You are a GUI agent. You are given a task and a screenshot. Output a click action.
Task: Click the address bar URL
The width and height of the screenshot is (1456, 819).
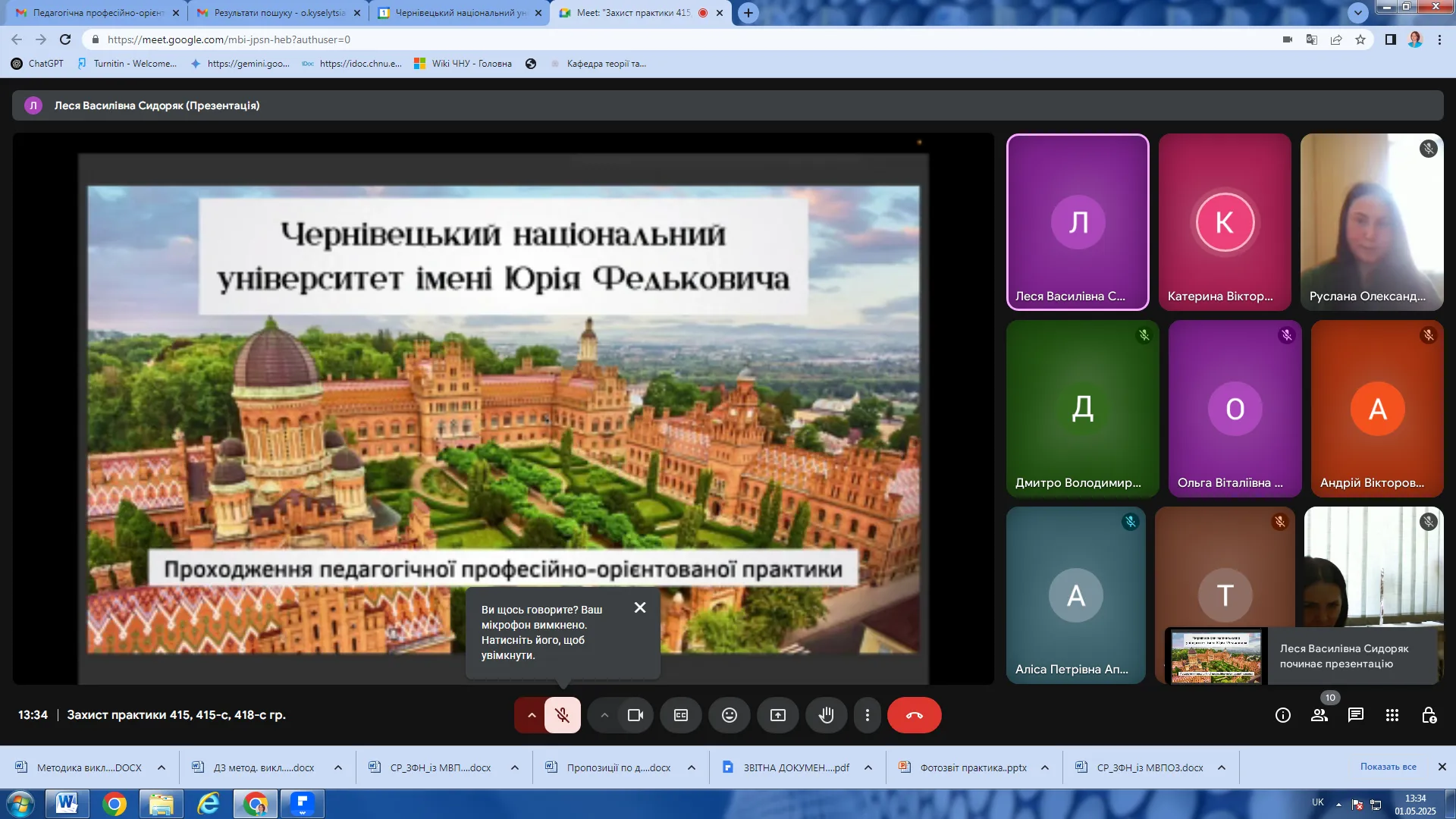tap(228, 39)
